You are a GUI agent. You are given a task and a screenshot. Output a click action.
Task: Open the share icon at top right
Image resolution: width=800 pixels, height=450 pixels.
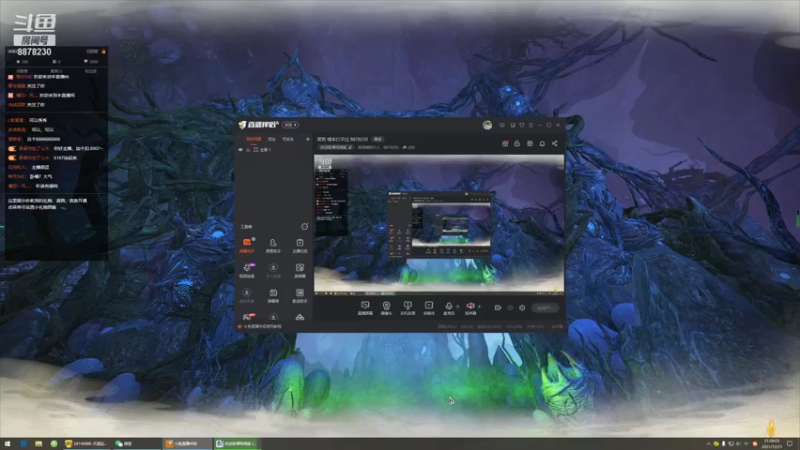tap(555, 143)
